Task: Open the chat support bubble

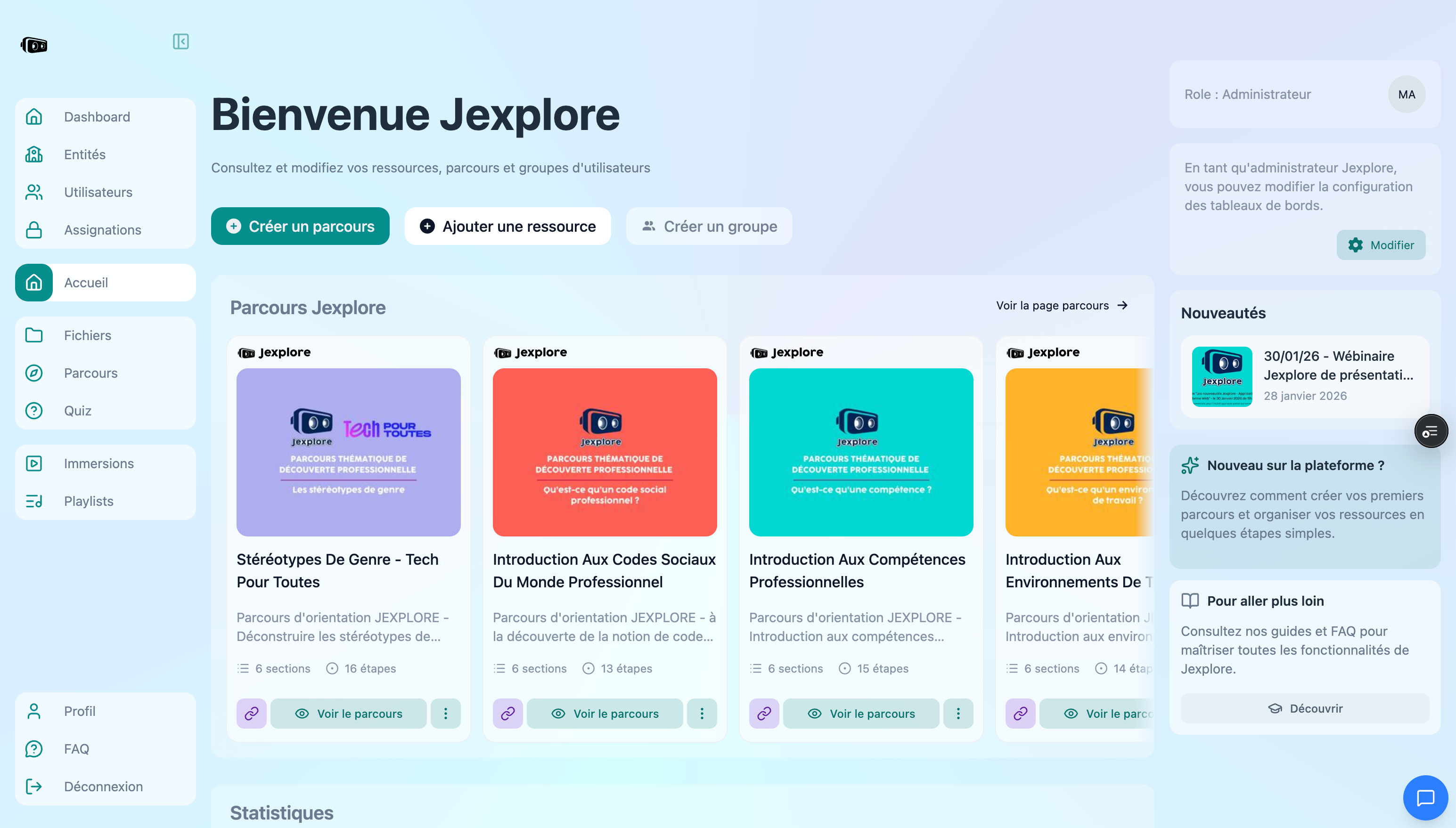Action: (x=1425, y=797)
